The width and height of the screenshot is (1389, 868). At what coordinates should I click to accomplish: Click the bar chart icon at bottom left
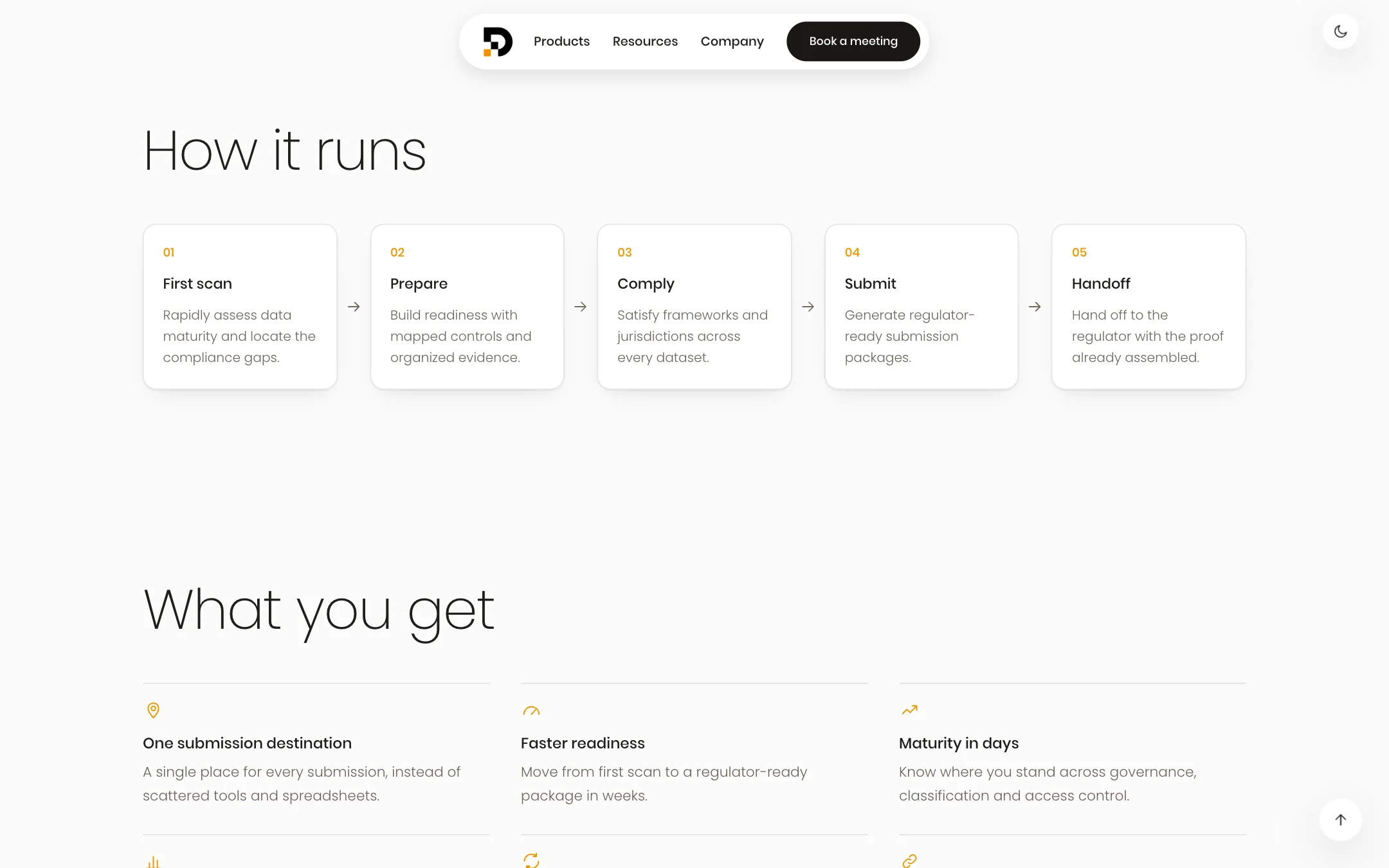153,862
